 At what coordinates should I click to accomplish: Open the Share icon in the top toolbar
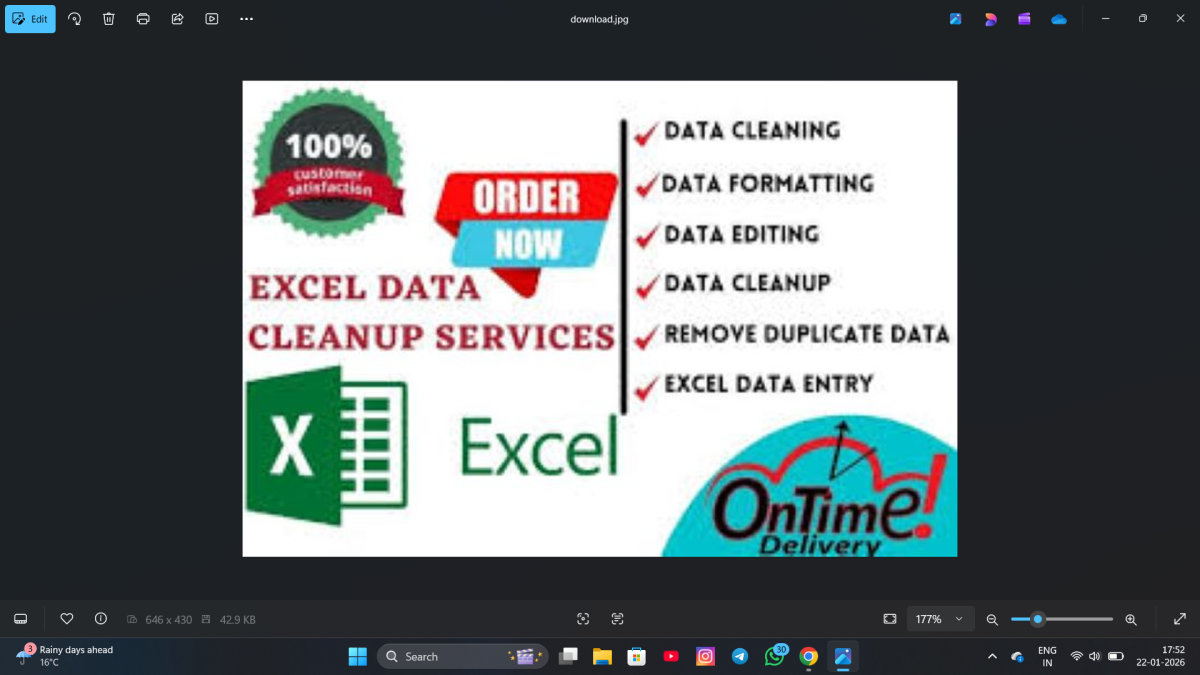pyautogui.click(x=177, y=19)
